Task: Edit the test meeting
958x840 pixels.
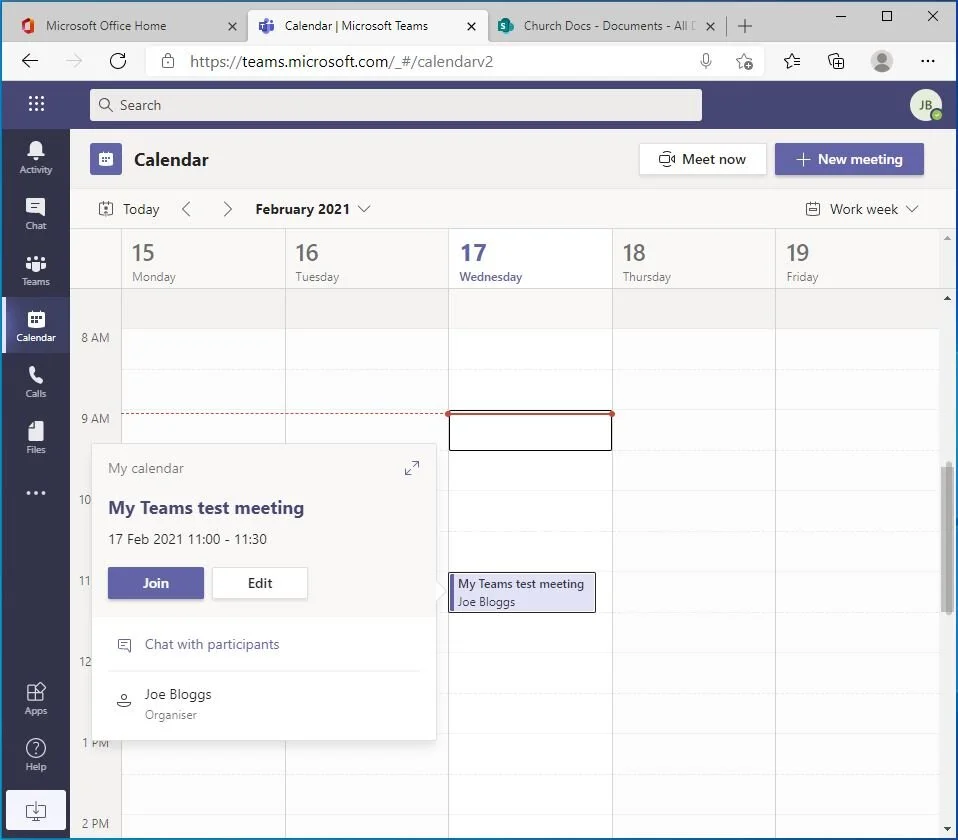Action: [x=260, y=583]
